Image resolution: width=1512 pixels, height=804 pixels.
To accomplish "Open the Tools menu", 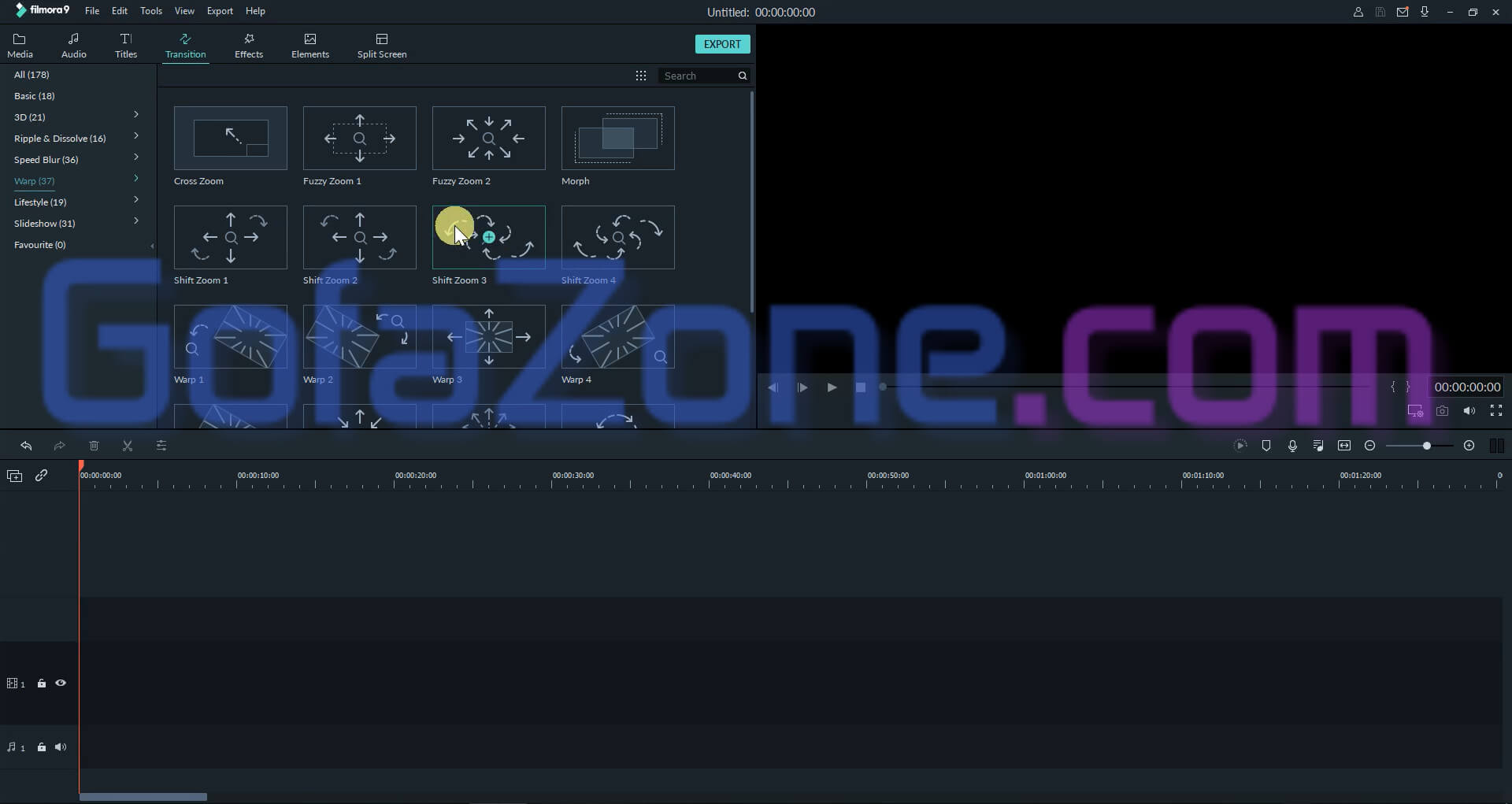I will 150,11.
